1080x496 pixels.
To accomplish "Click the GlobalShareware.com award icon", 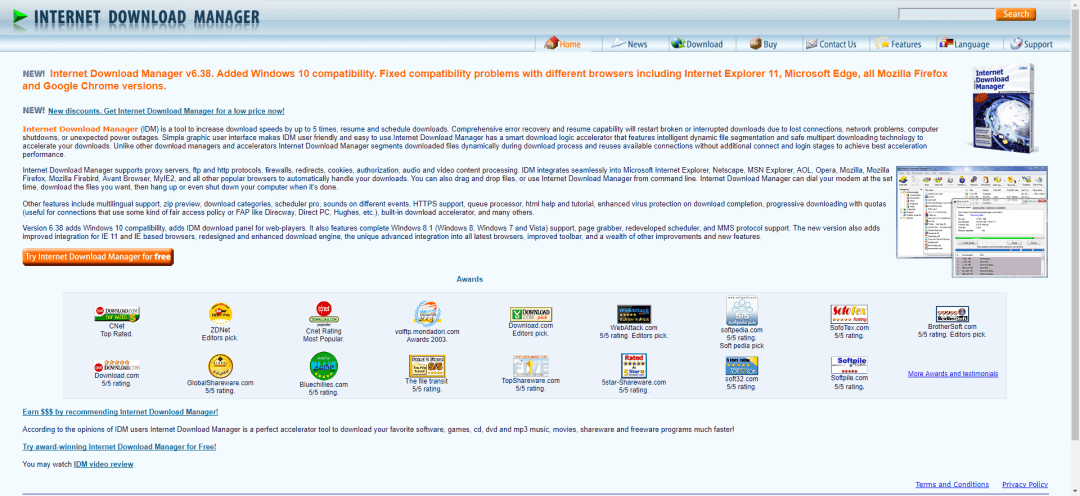I will point(220,365).
